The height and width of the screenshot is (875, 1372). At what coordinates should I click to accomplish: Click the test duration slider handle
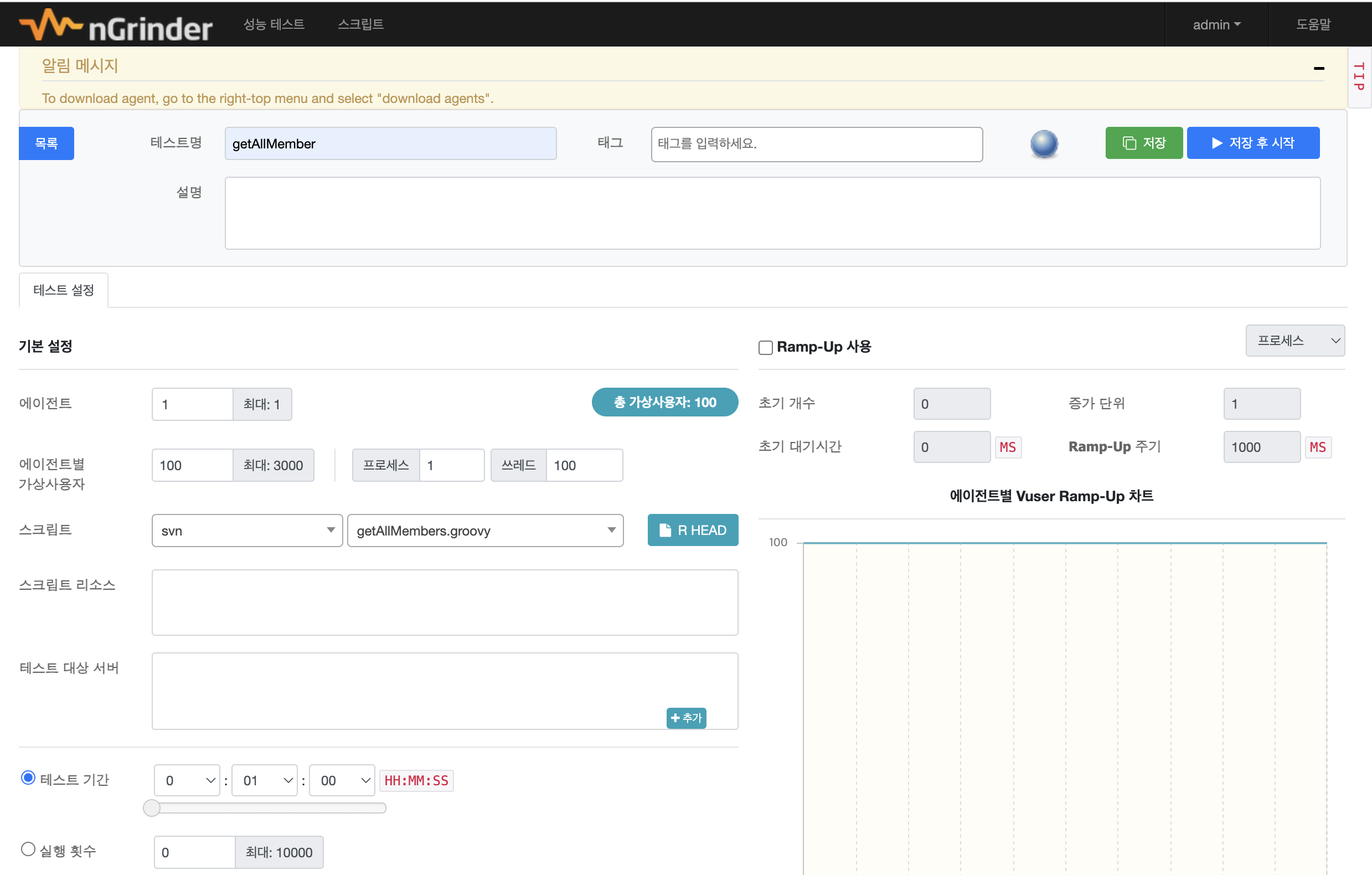point(152,808)
